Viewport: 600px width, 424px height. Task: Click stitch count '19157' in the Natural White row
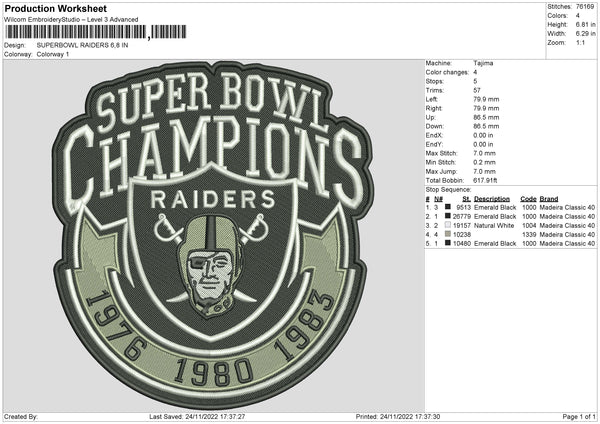[x=462, y=225]
